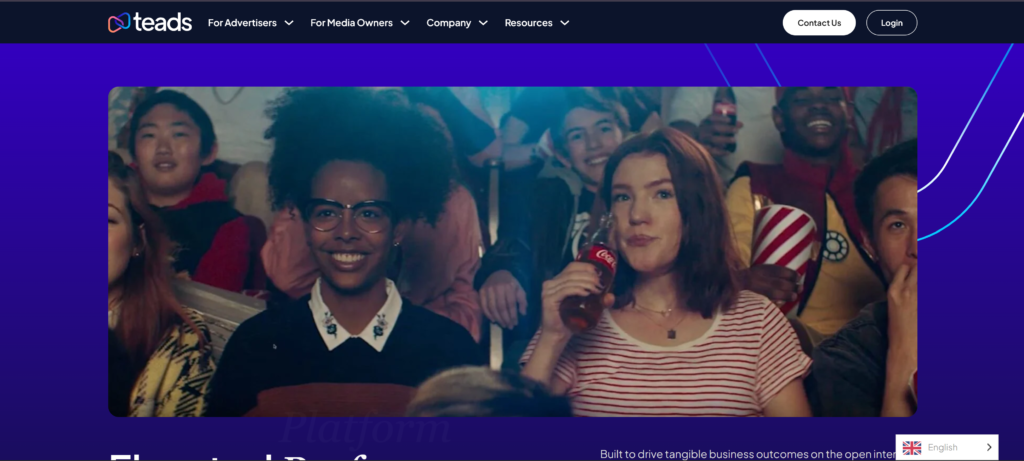Click the Login button
Image resolution: width=1024 pixels, height=461 pixels.
point(891,23)
